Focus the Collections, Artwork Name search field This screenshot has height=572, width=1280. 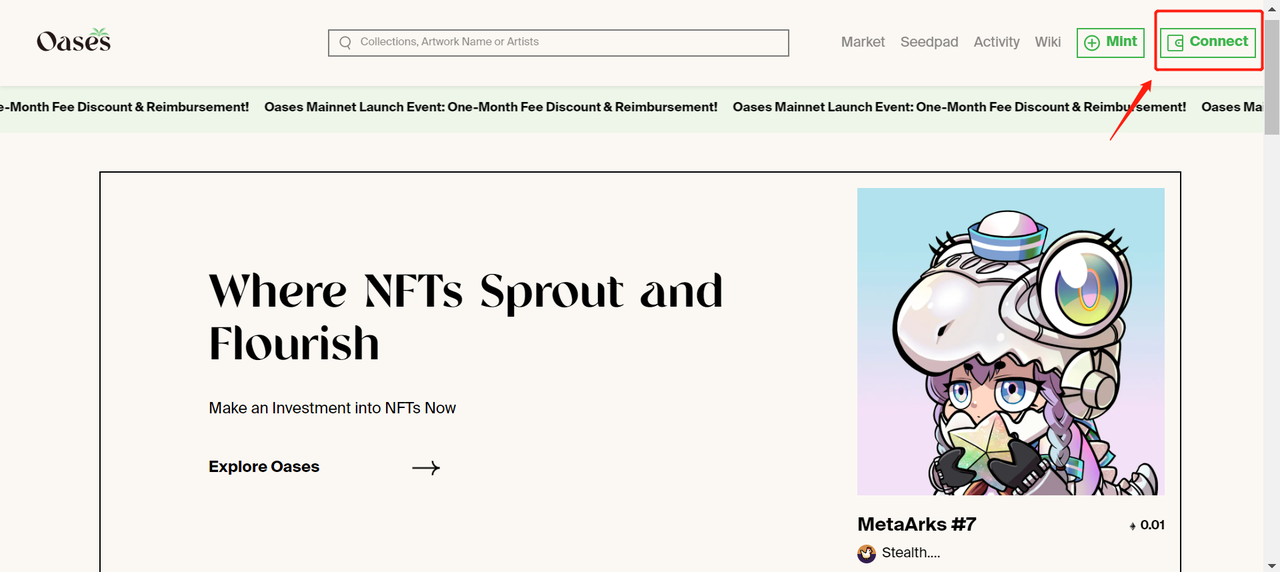tap(558, 42)
